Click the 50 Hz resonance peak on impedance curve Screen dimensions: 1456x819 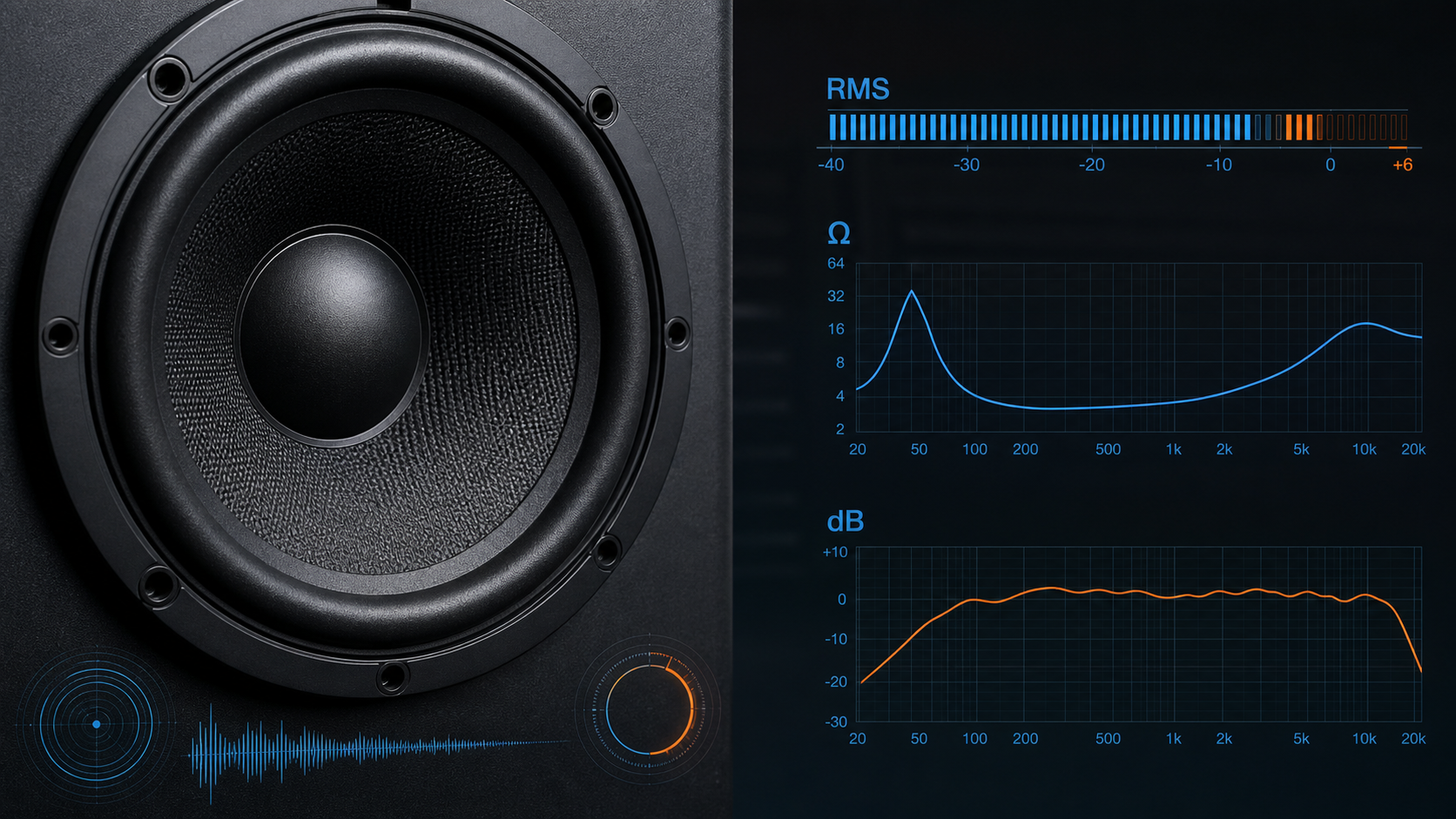coord(912,292)
